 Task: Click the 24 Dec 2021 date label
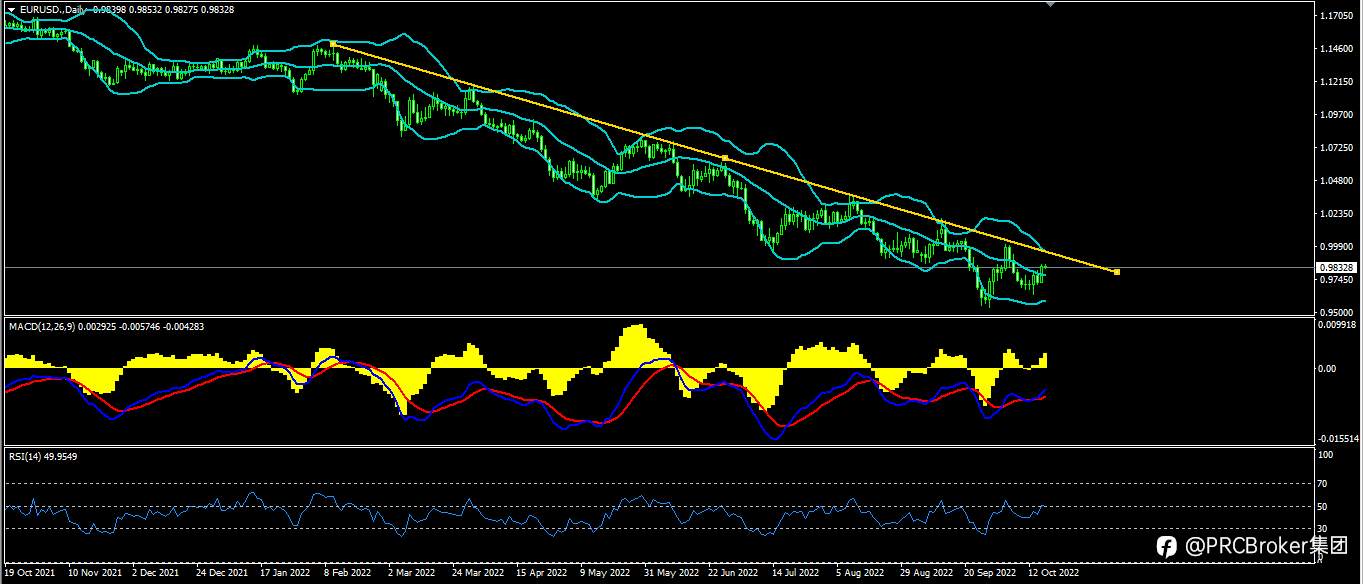click(222, 574)
